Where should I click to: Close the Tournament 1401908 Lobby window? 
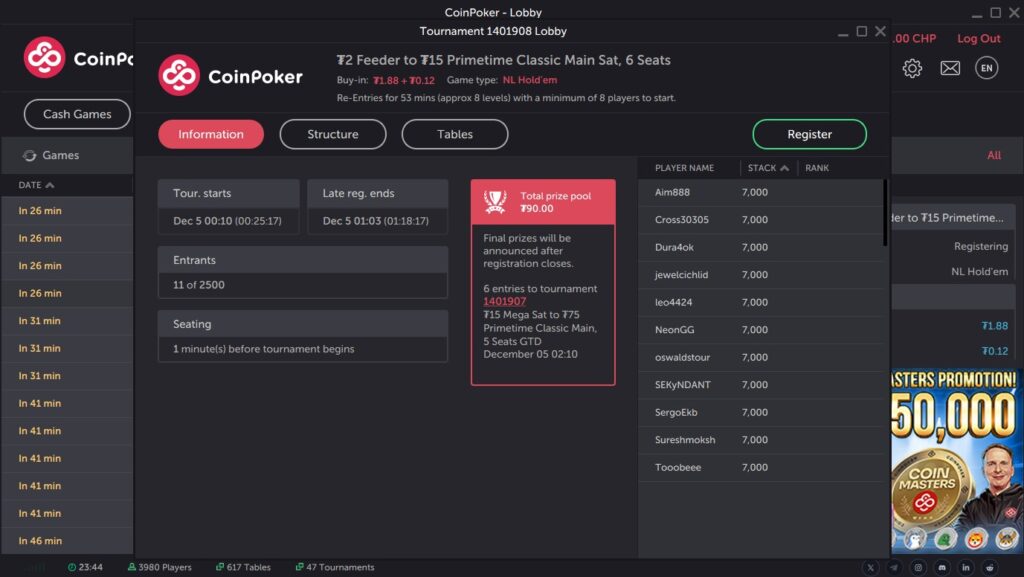tap(880, 31)
